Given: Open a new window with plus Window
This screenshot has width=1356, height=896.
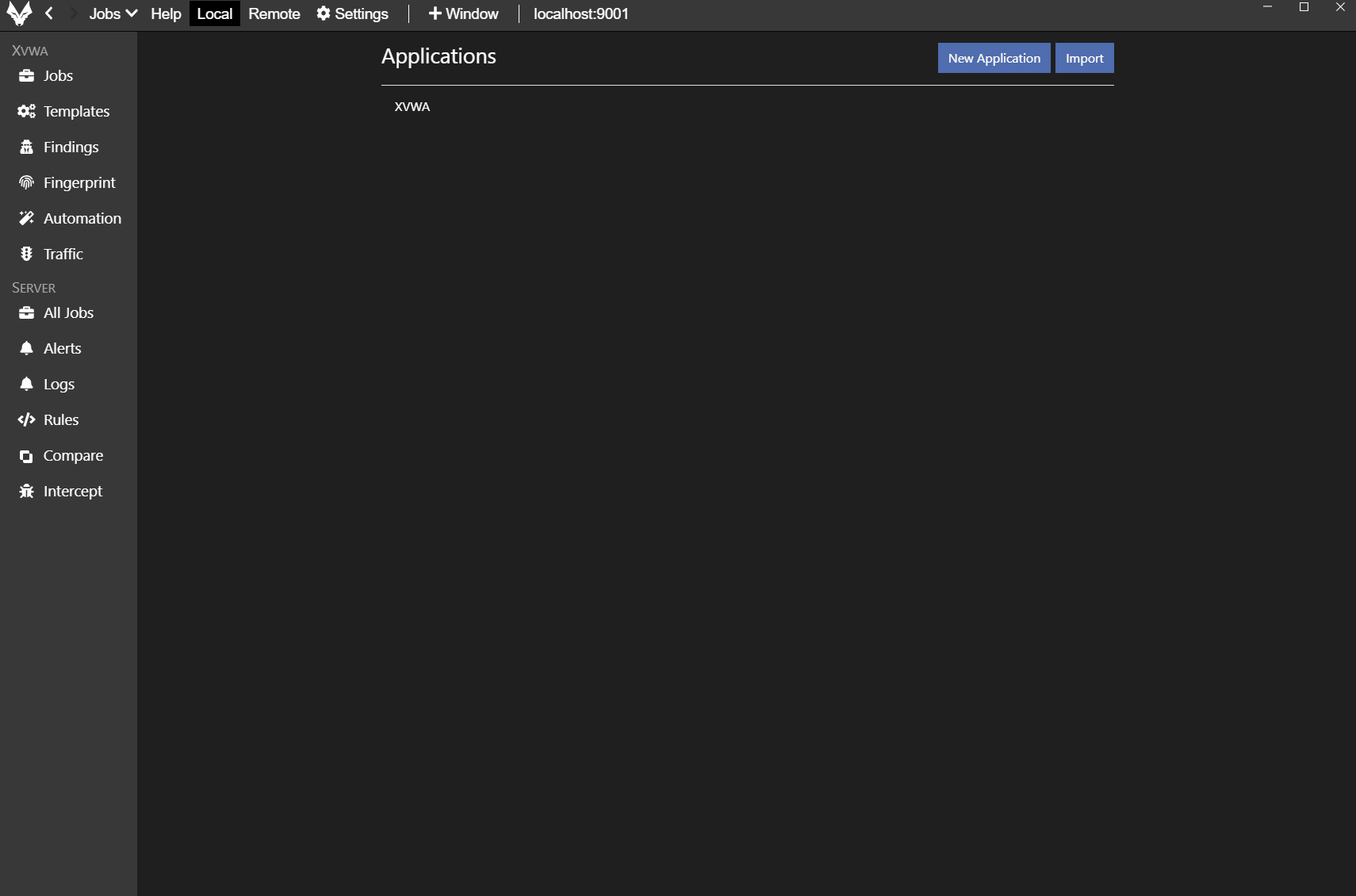Looking at the screenshot, I should (x=463, y=13).
